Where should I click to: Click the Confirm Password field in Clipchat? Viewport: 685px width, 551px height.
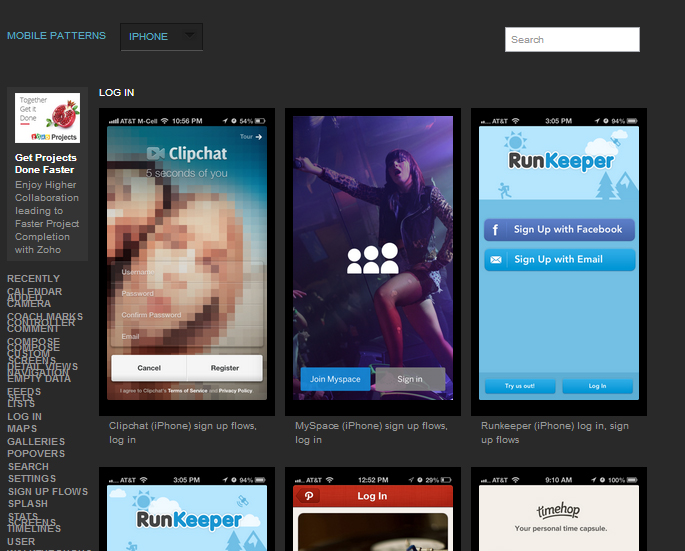187,315
